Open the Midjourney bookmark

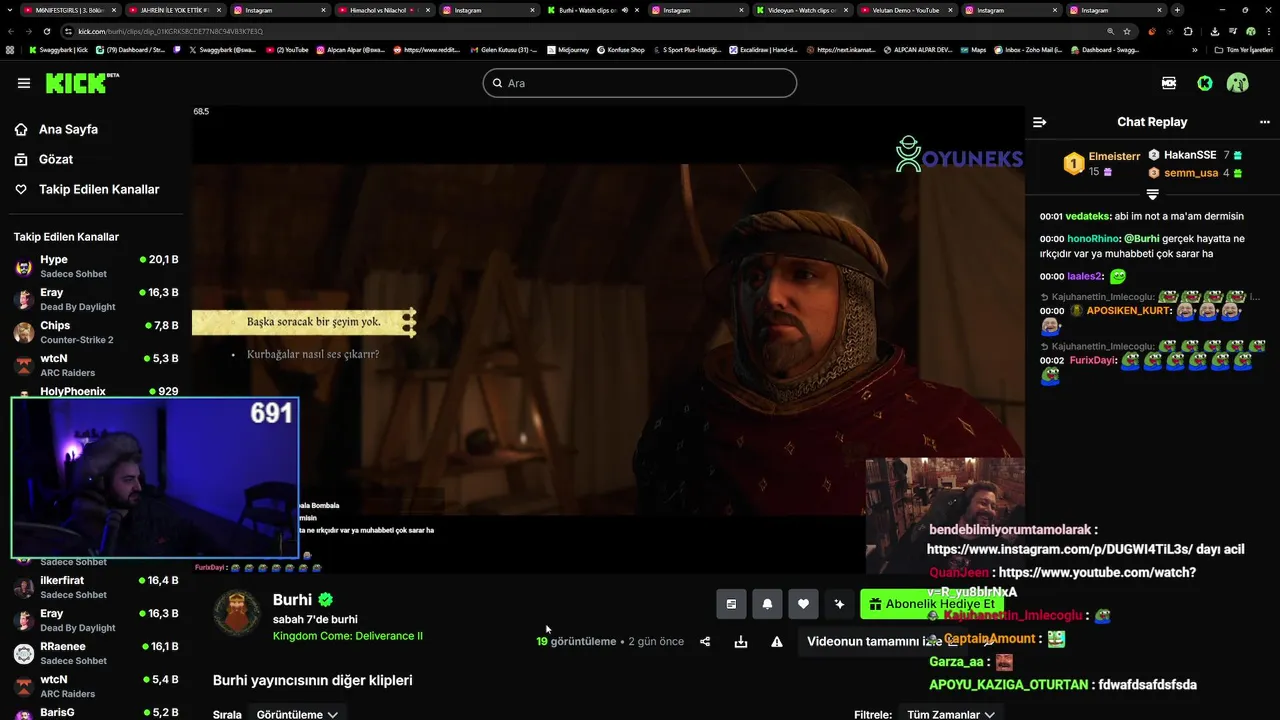tap(567, 49)
